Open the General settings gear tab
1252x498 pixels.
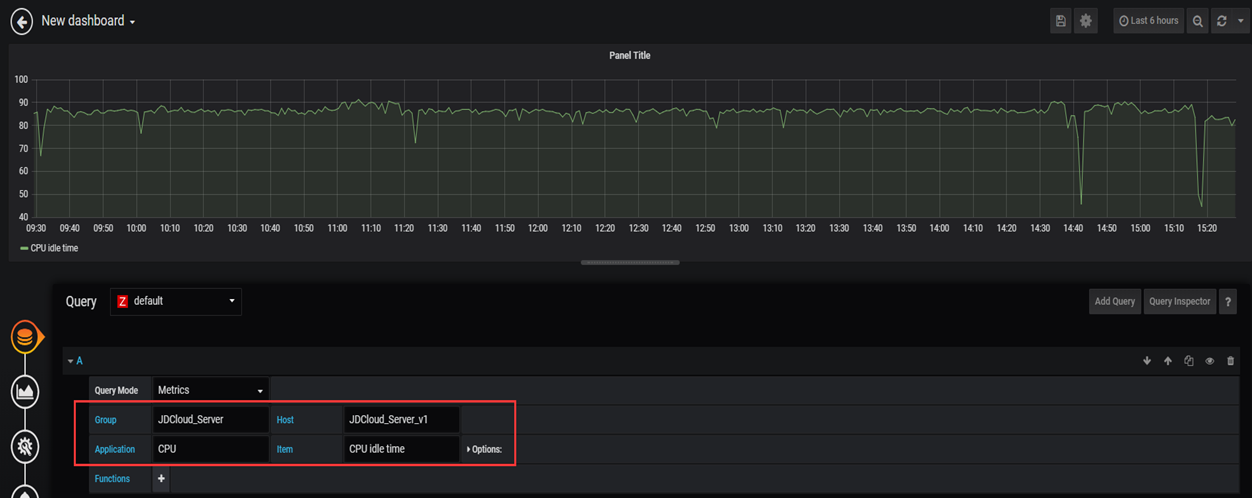point(26,446)
